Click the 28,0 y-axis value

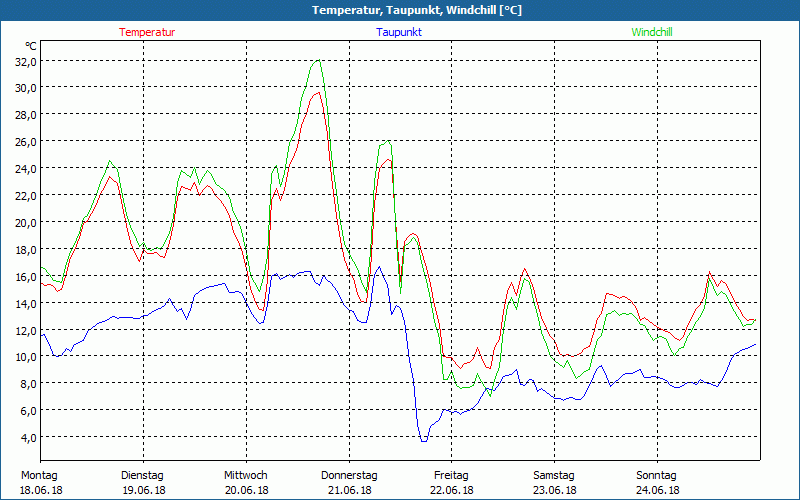[26, 115]
